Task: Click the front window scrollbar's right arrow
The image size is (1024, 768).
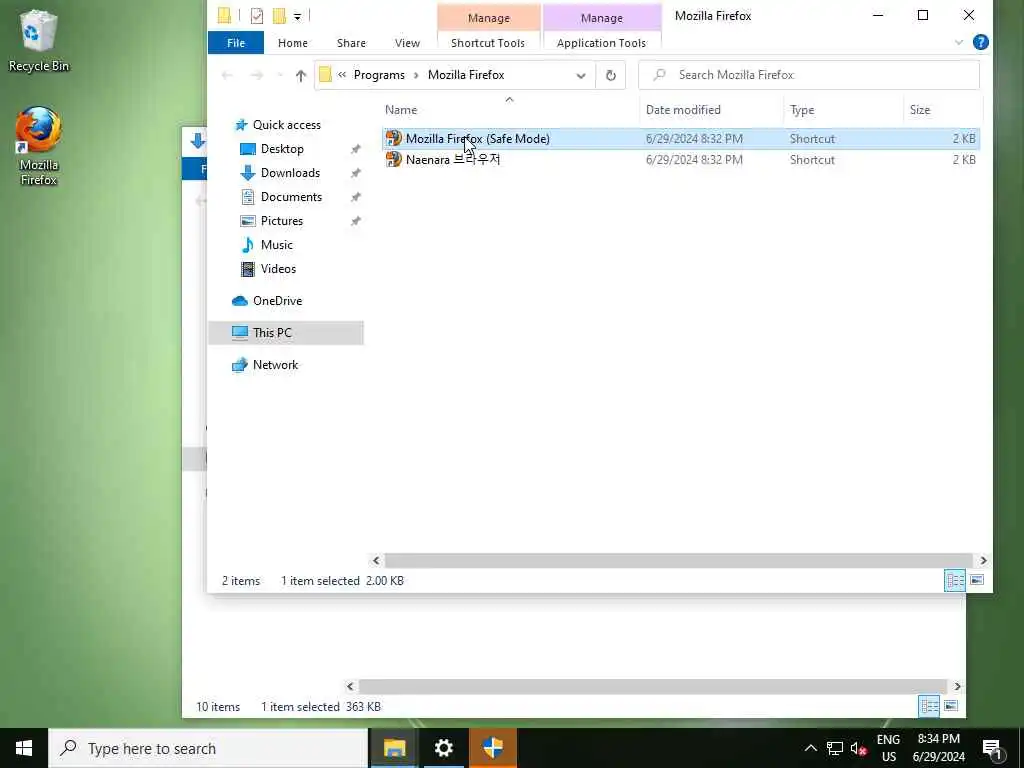Action: tap(983, 560)
